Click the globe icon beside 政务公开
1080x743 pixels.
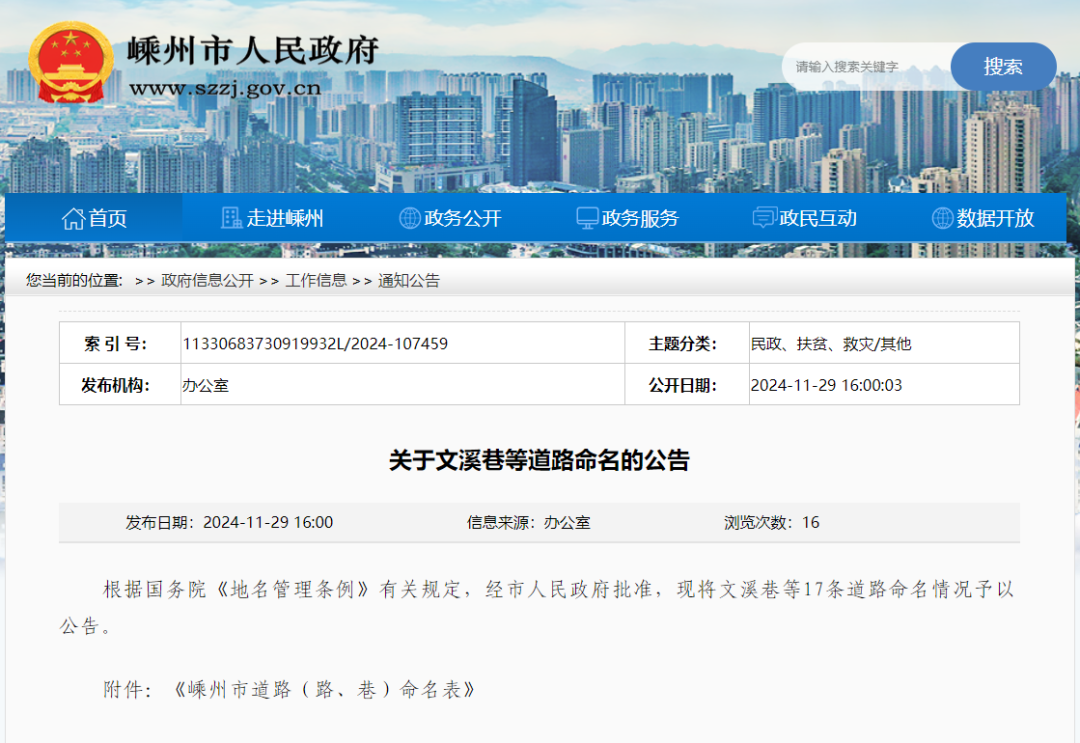pos(409,218)
